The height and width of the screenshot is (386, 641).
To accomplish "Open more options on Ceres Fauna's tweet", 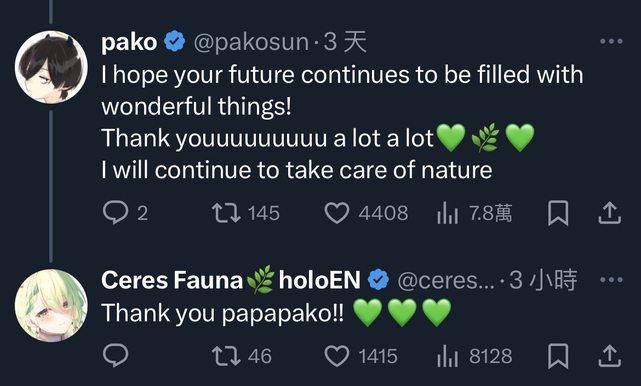I will [611, 280].
